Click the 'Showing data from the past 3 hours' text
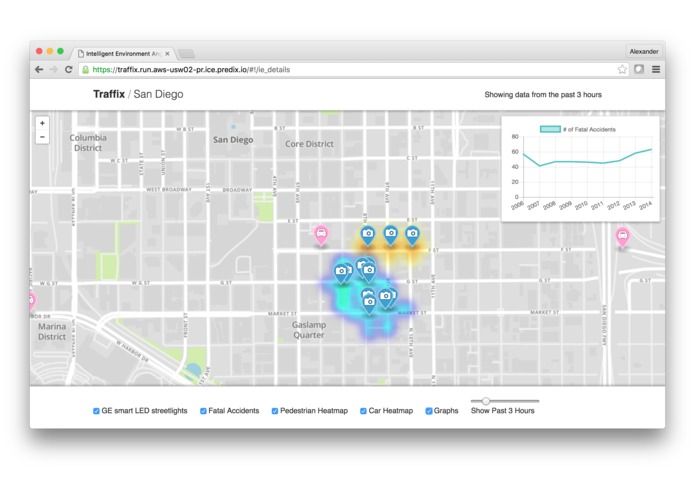 point(543,94)
